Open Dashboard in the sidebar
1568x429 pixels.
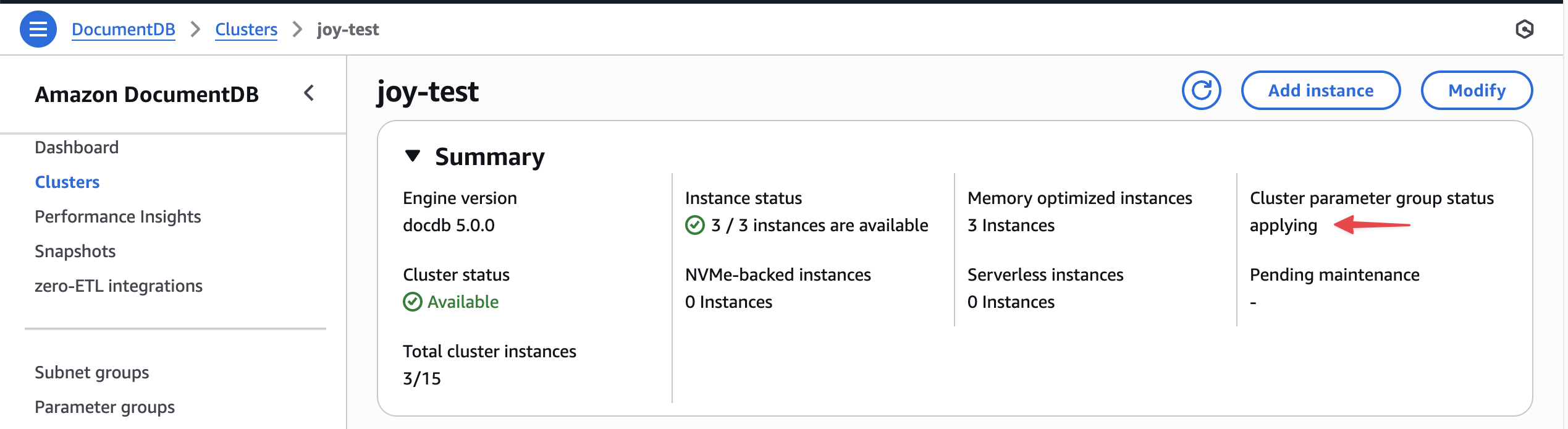[x=77, y=147]
